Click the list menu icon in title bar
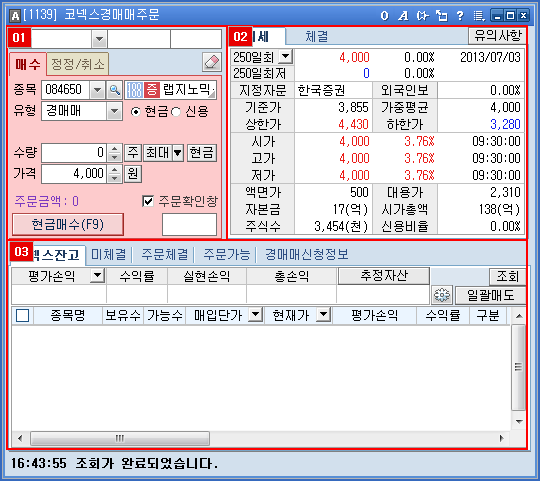Viewport: 540px width, 481px height. 479,15
